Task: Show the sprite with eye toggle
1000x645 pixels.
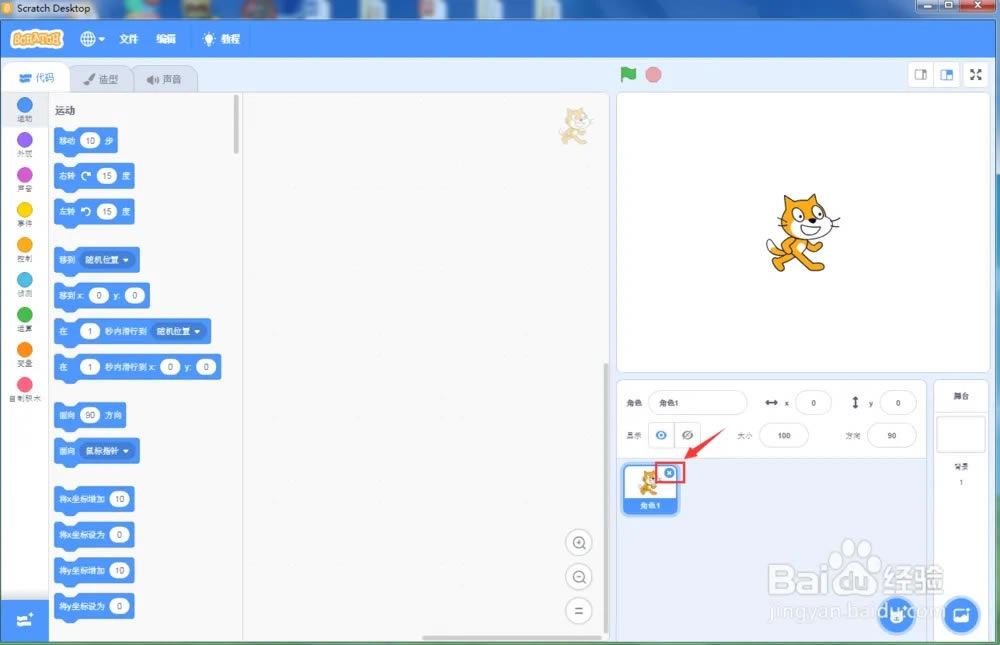Action: click(x=661, y=436)
